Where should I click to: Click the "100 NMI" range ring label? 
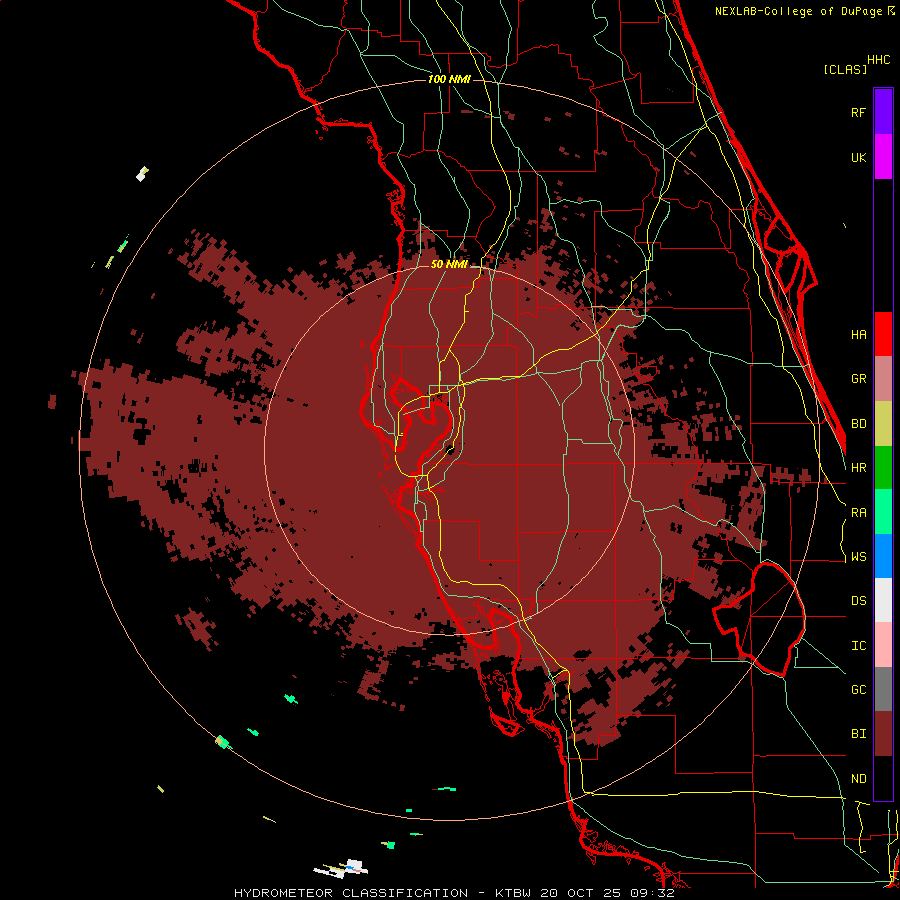tap(449, 79)
